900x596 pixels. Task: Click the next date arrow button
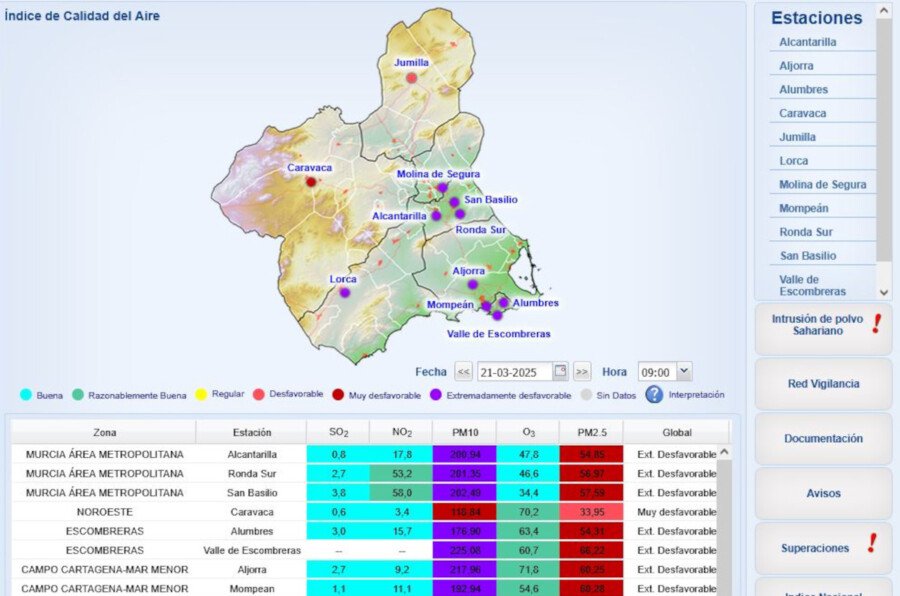(x=581, y=370)
